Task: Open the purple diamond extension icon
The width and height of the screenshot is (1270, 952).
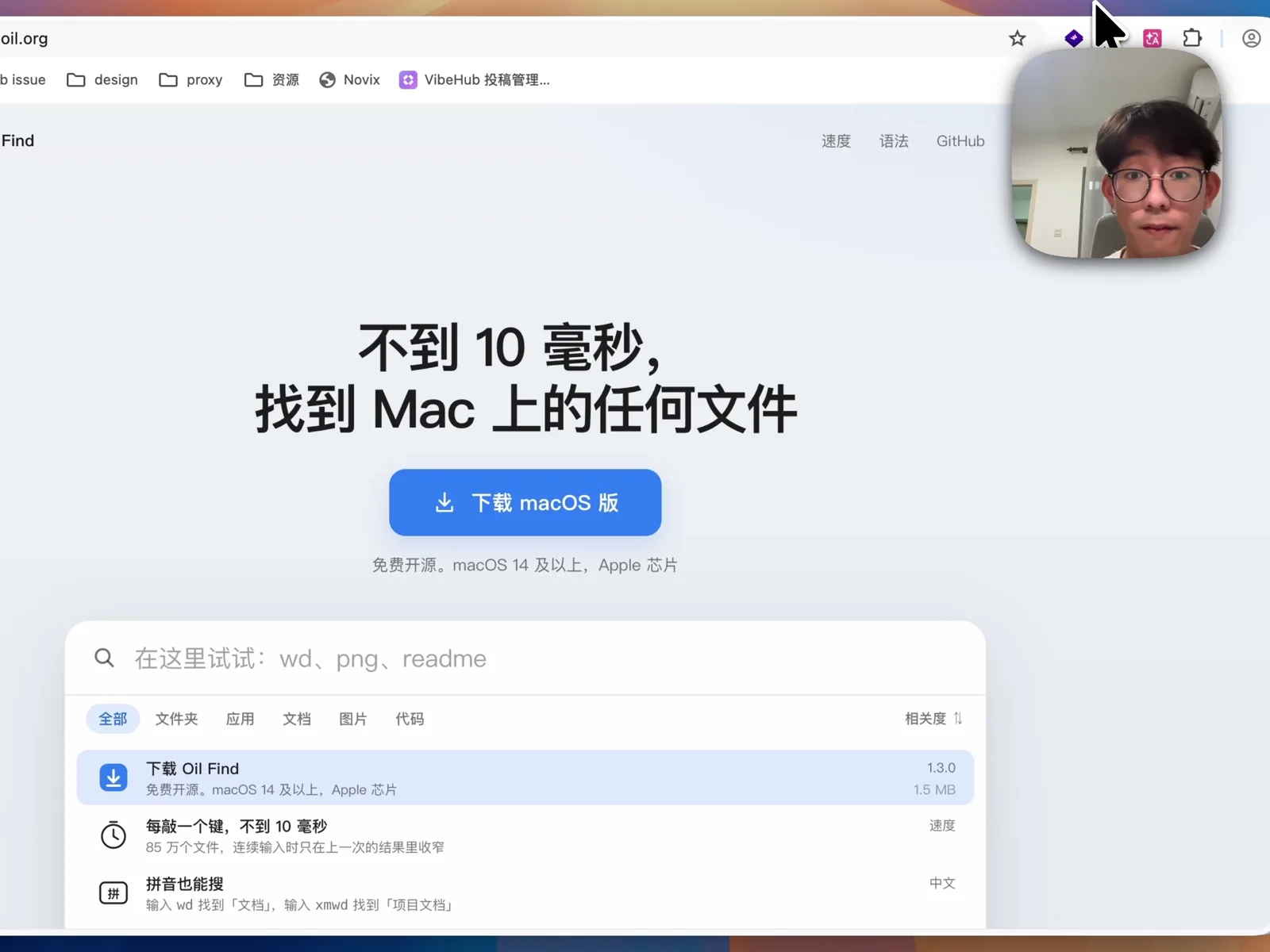Action: point(1073,38)
